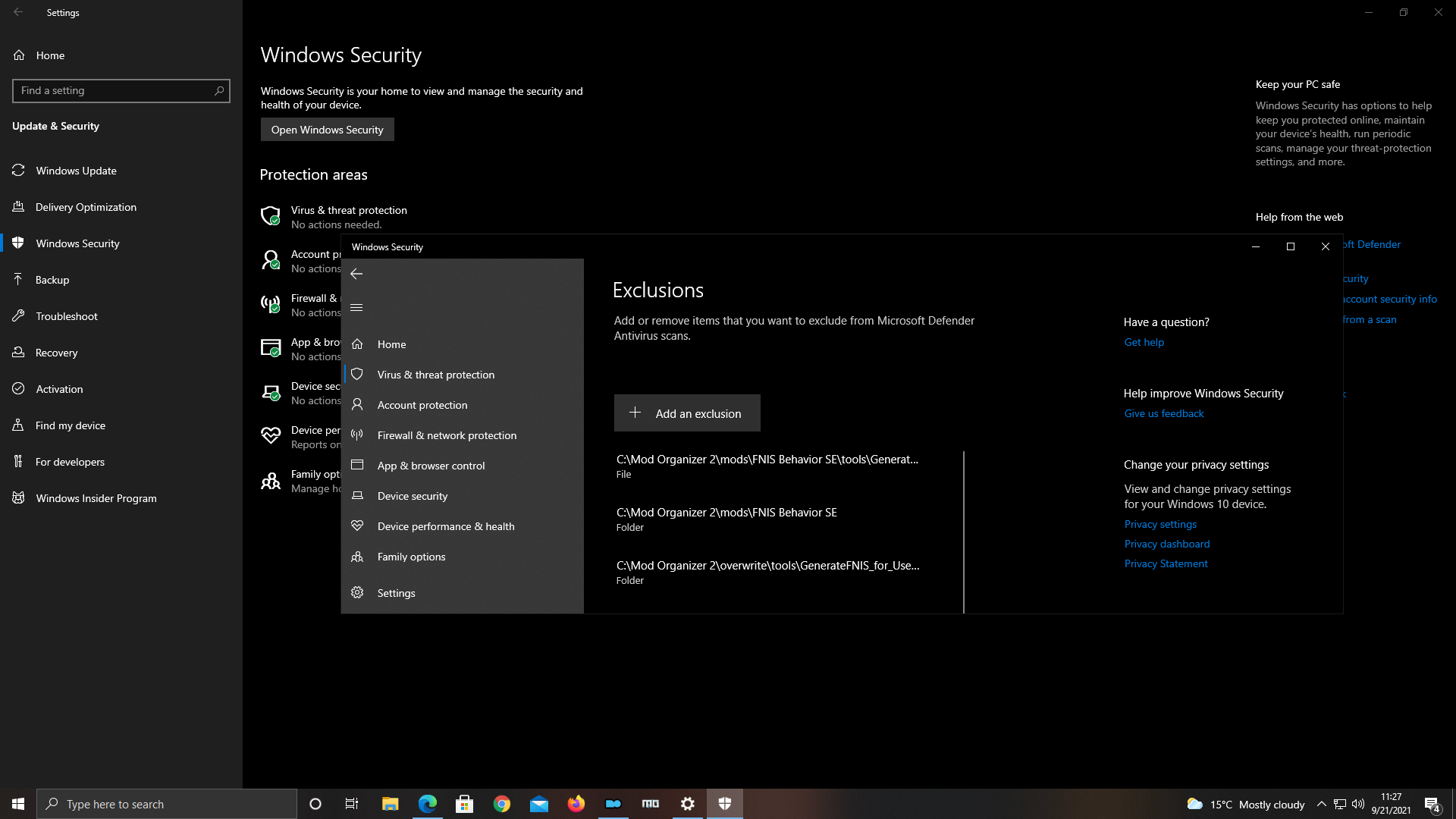The width and height of the screenshot is (1456, 819).
Task: Click Device performance heart icon in Settings
Action: [x=271, y=435]
